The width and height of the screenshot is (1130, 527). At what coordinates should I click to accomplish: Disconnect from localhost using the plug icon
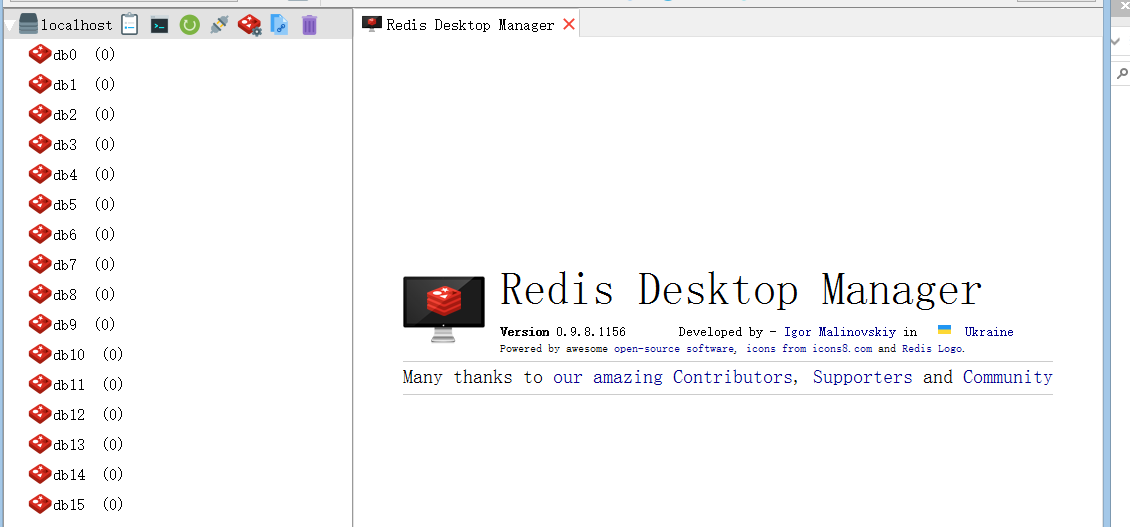point(219,25)
